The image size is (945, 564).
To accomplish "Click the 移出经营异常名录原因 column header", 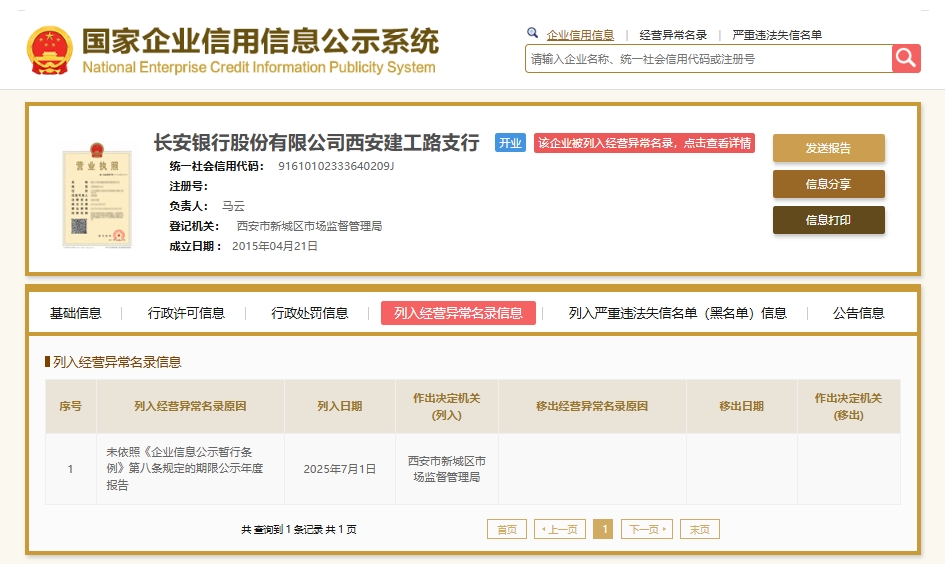I will tap(592, 406).
